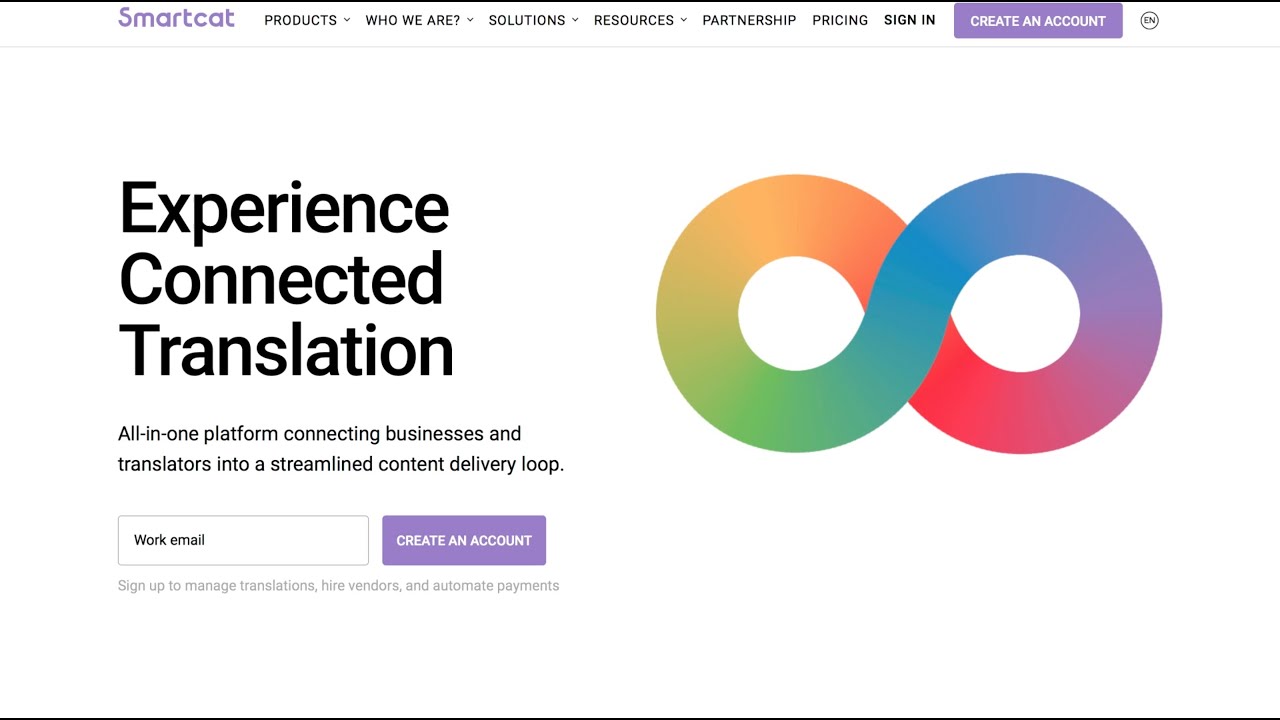Open the RESOURCES menu label
1280x720 pixels.
pyautogui.click(x=633, y=20)
